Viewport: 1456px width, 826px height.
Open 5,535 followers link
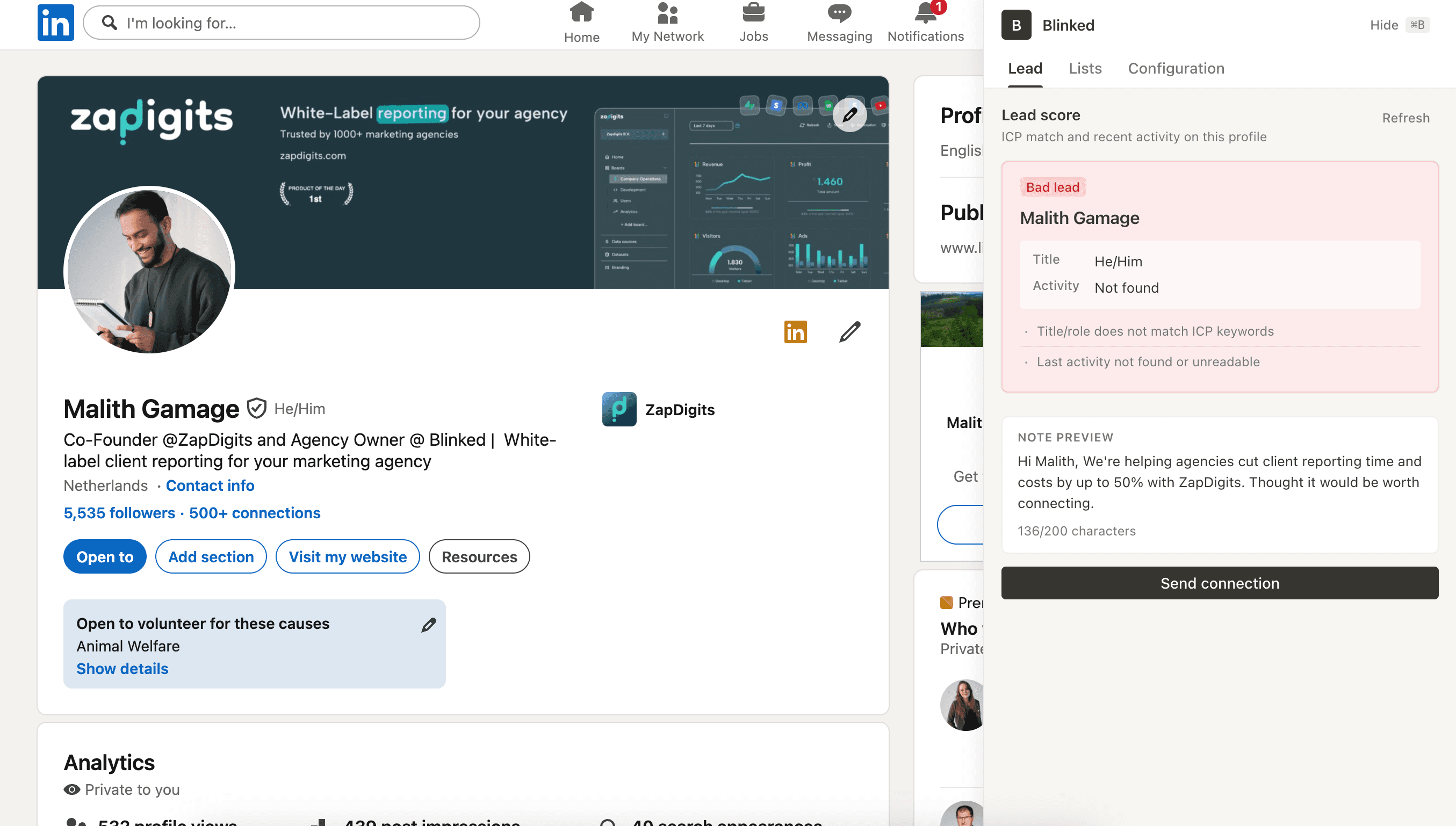[x=119, y=513]
